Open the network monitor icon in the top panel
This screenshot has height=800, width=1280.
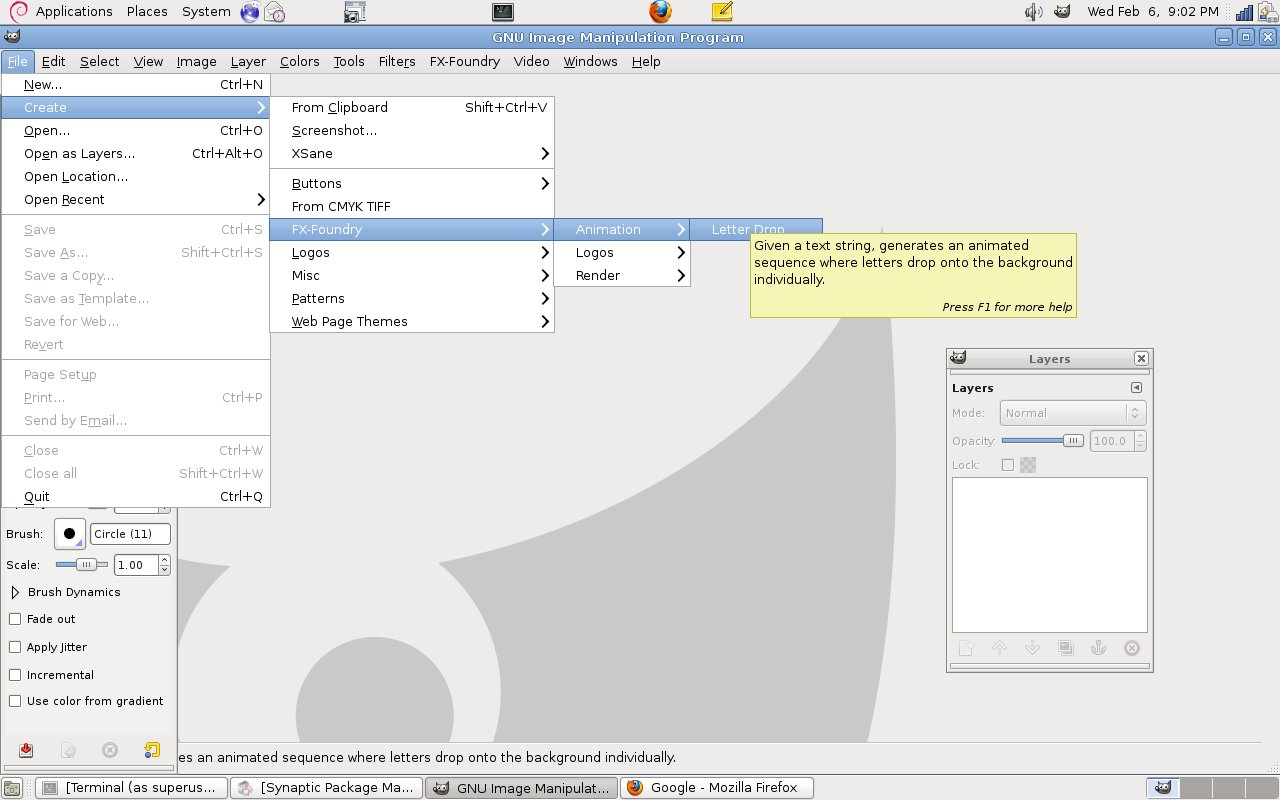1244,12
